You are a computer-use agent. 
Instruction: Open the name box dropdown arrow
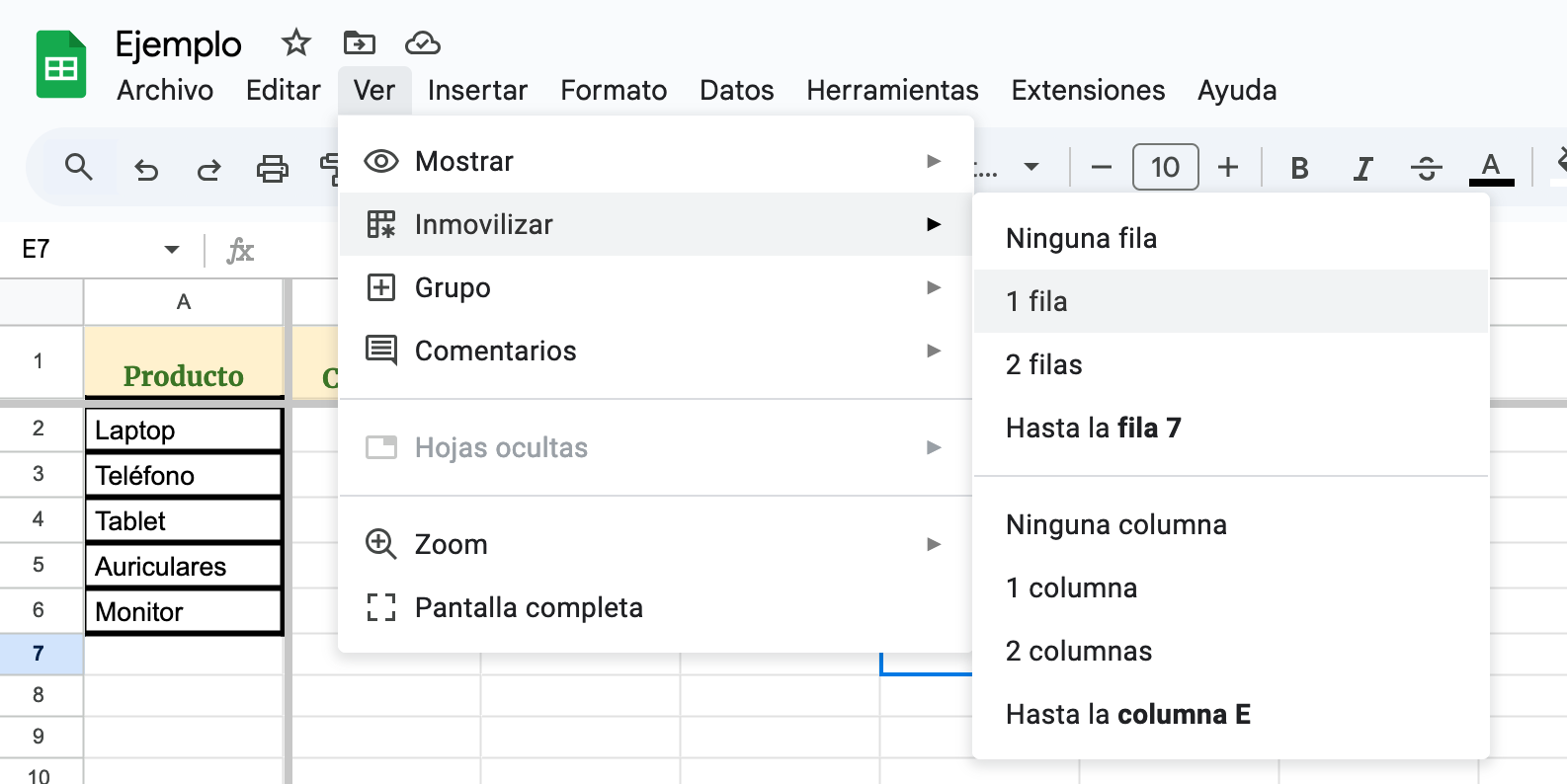[172, 250]
